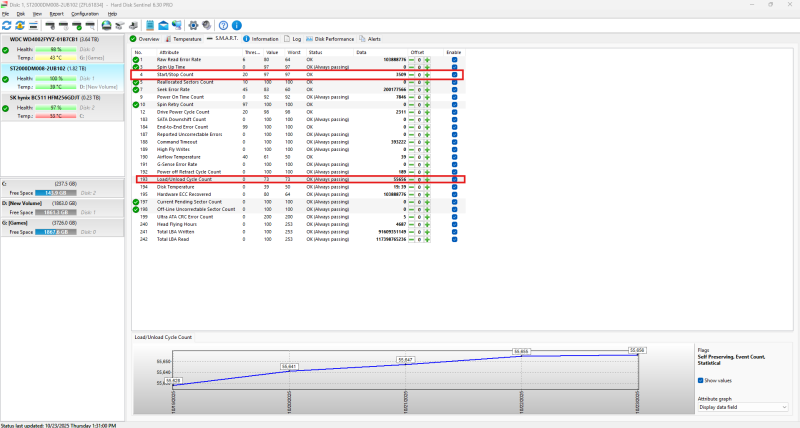Click the SK hynix temperature bar
The width and height of the screenshot is (800, 428).
[56, 116]
